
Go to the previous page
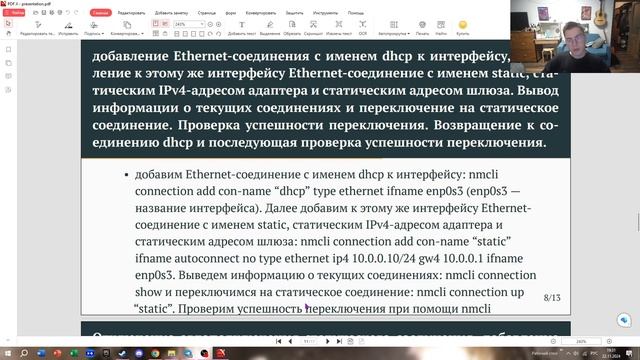point(290,341)
